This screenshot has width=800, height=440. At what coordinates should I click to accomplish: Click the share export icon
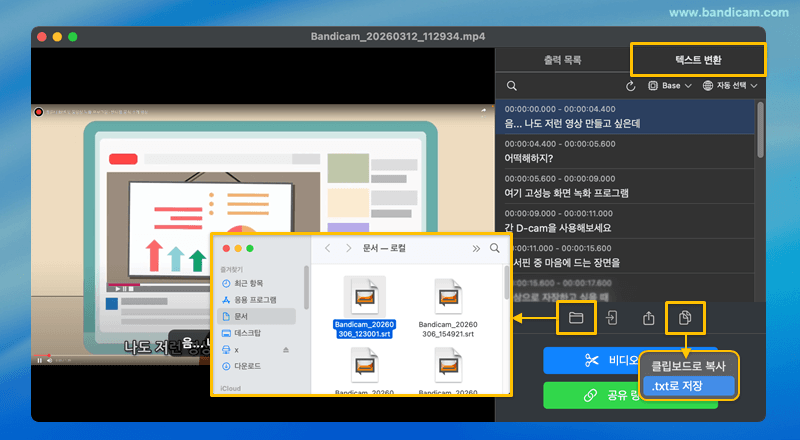coord(648,318)
